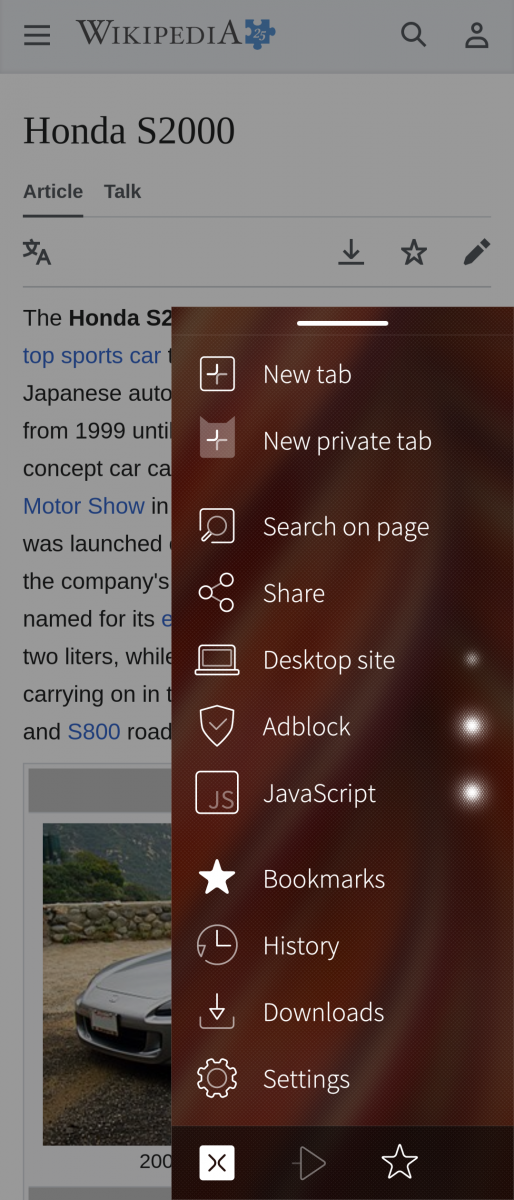Image resolution: width=514 pixels, height=1200 pixels.
Task: Edit the article with pencil icon
Action: point(477,253)
